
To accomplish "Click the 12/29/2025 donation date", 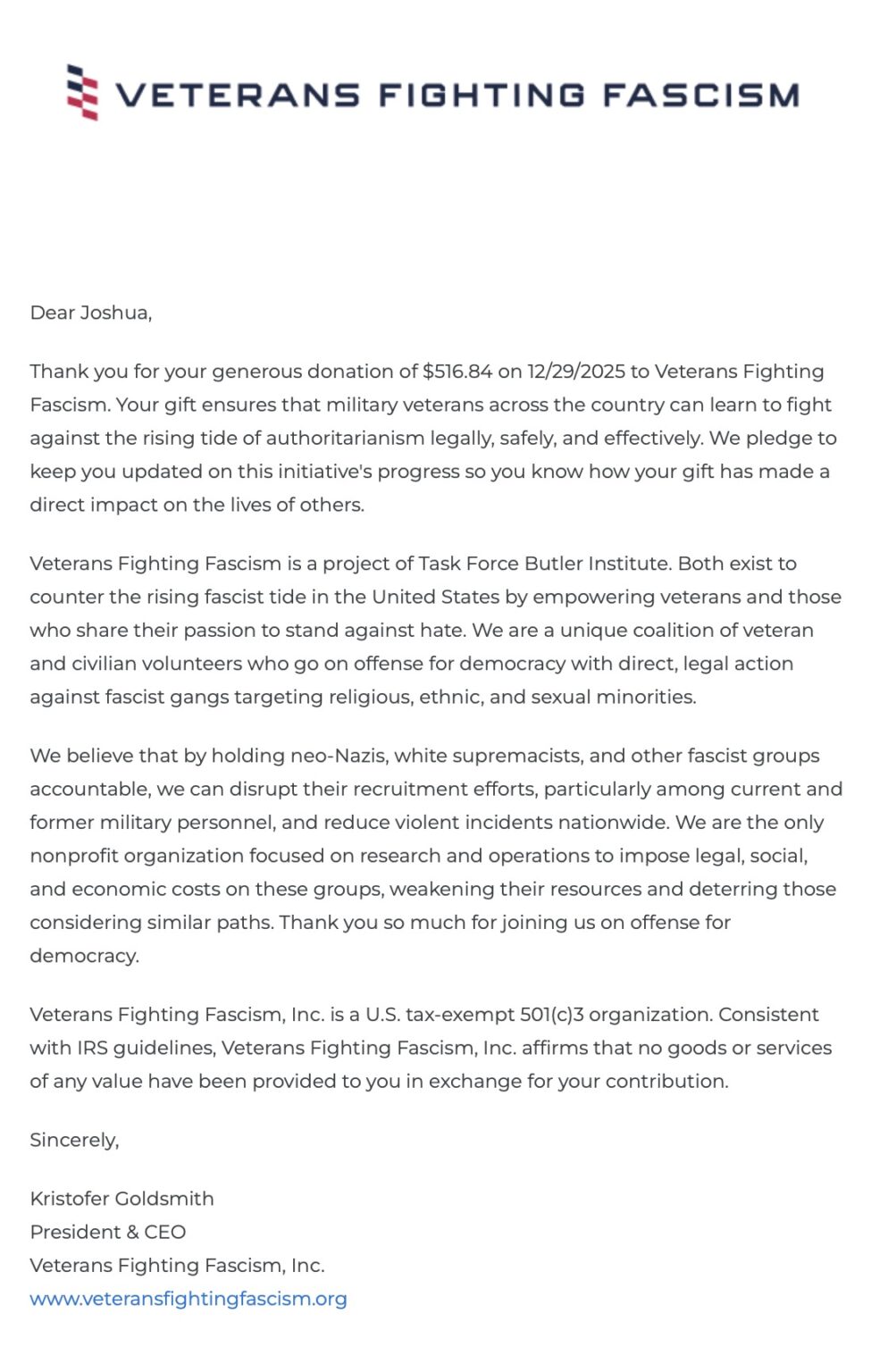I will point(574,371).
